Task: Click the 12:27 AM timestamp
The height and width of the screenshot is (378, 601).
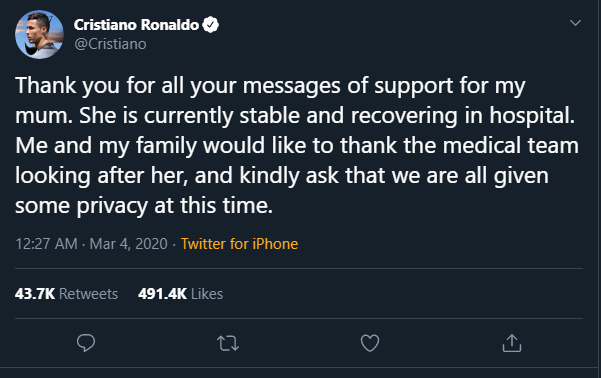Action: [46, 244]
